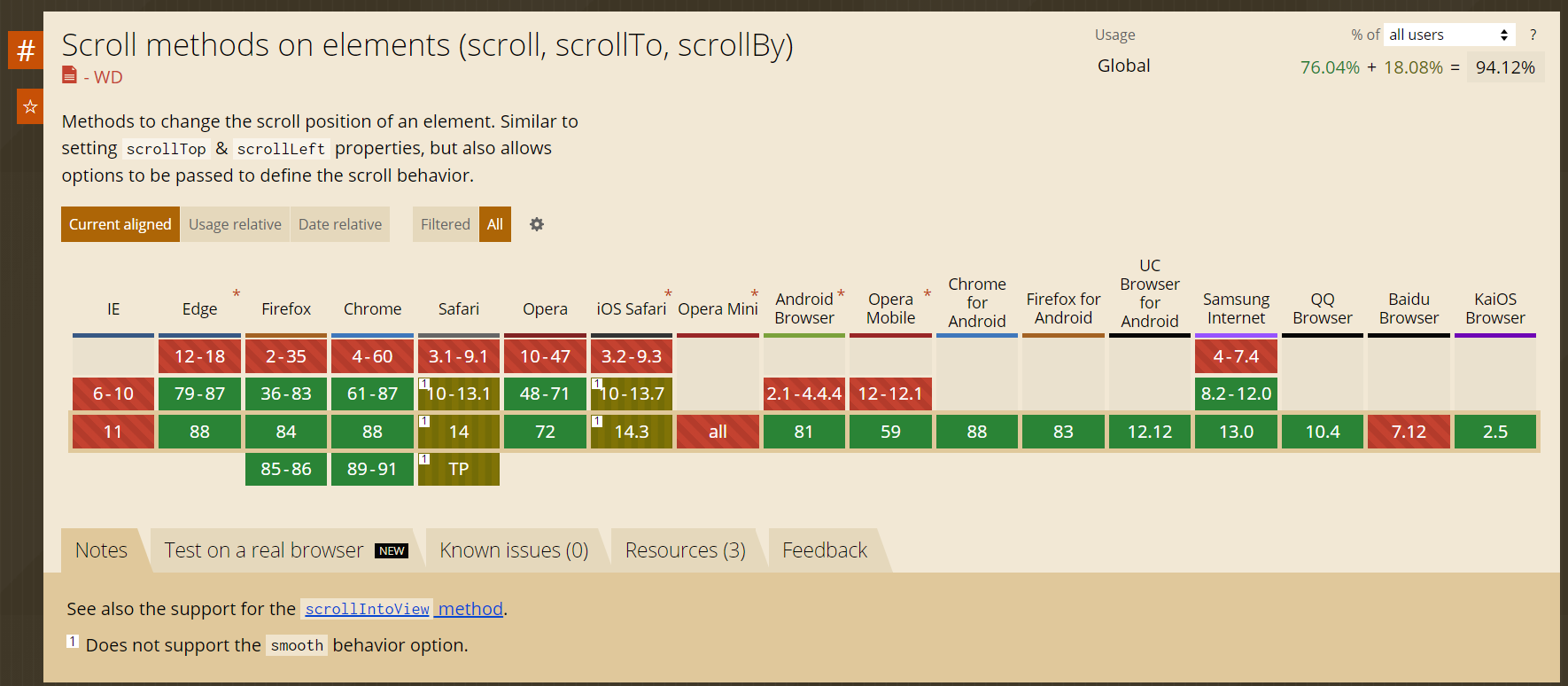Click the usage help question mark
This screenshot has width=1568, height=686.
click(x=1533, y=35)
